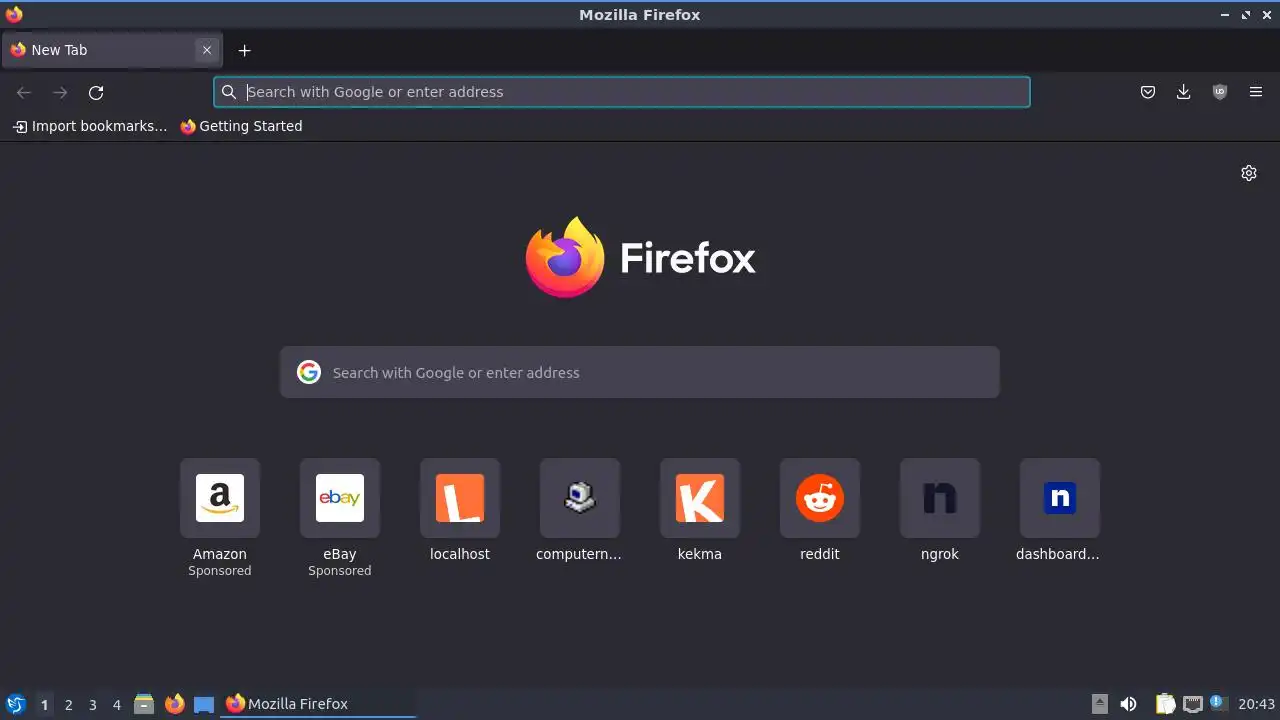Click the update notification tray icon

1218,703
